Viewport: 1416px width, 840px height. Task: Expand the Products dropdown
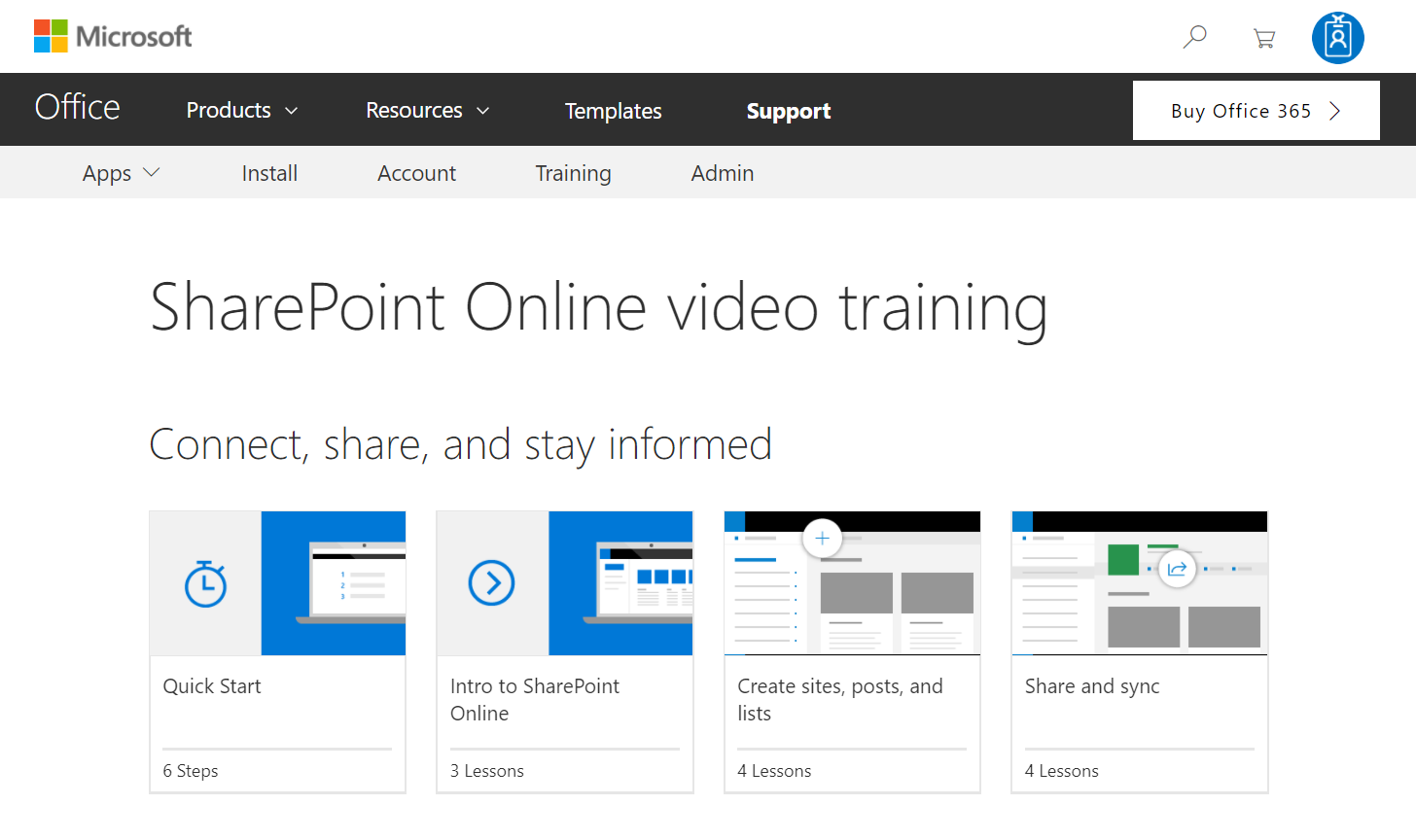click(241, 111)
